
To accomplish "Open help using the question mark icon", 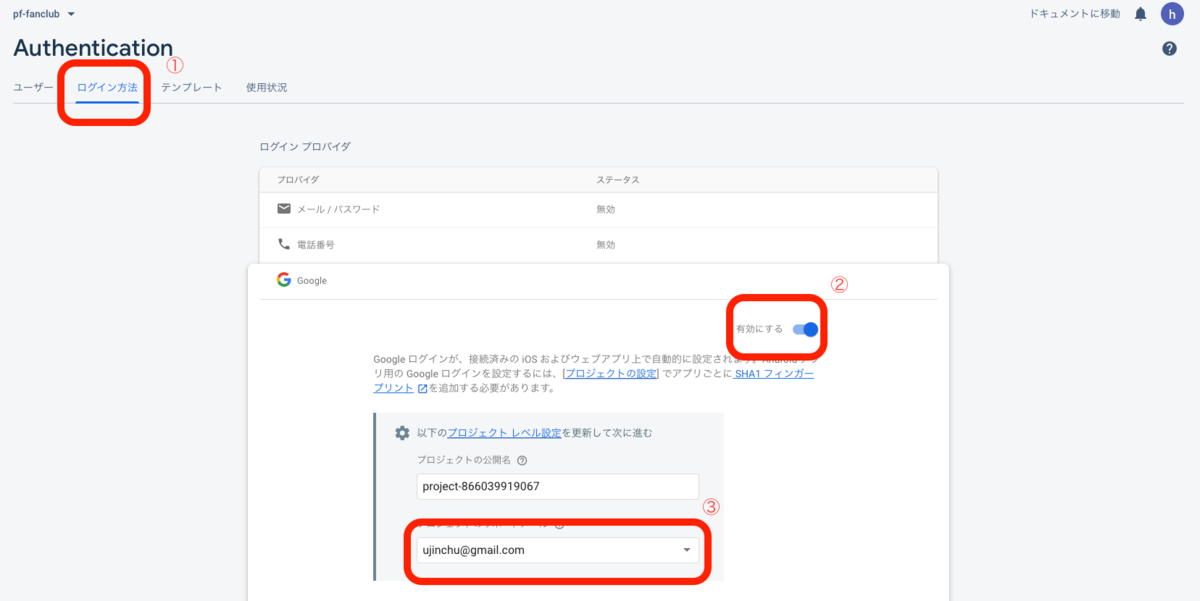I will 1168,47.
